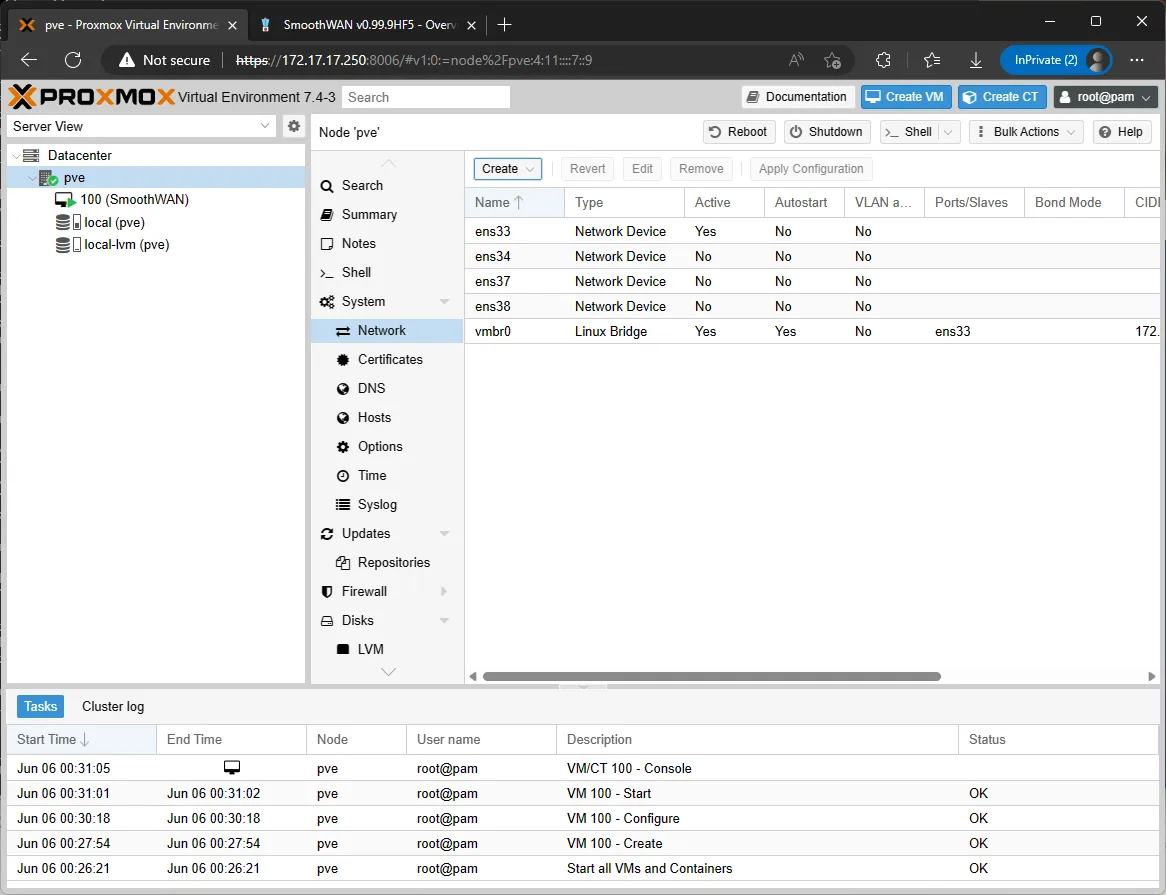
Task: Open browser settings and more menu
Action: tap(1136, 60)
